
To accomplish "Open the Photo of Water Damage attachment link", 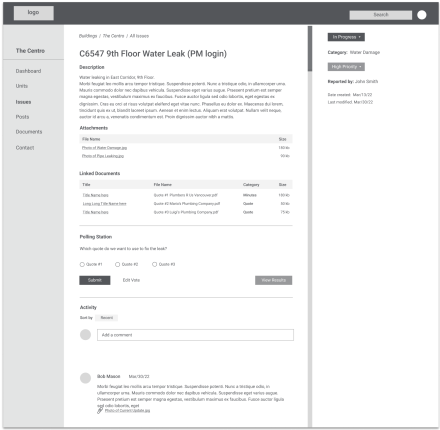I will tap(104, 148).
